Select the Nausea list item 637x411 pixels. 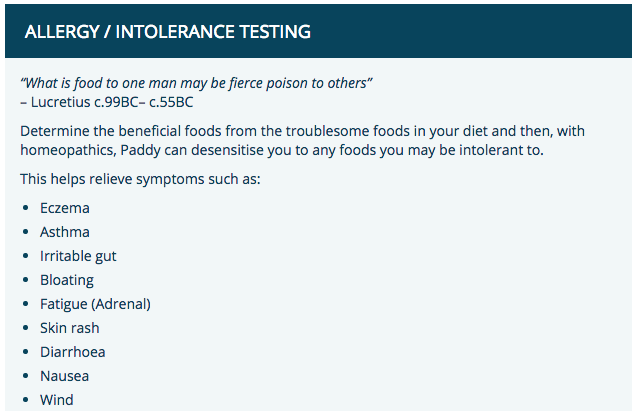pyautogui.click(x=64, y=376)
